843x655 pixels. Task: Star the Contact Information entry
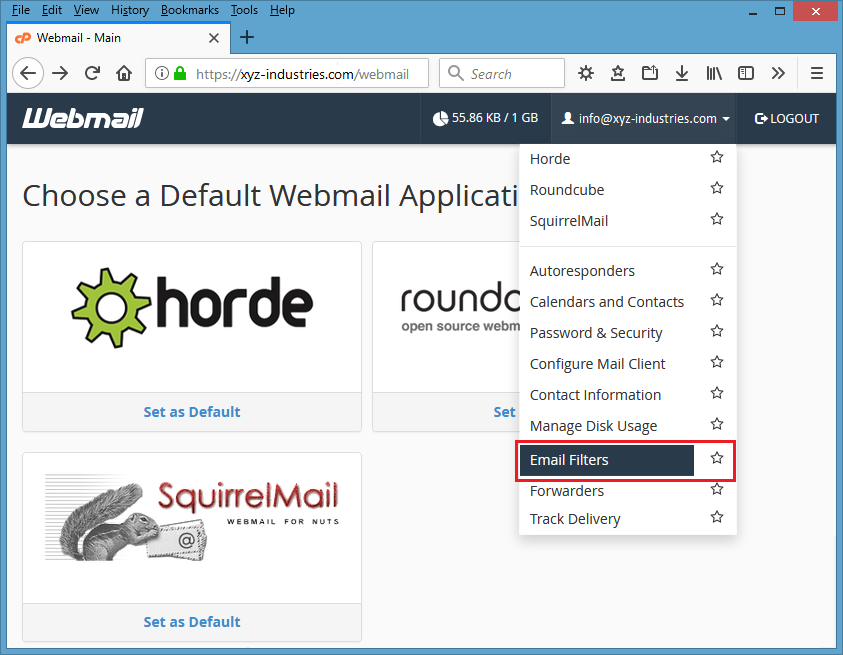[717, 393]
